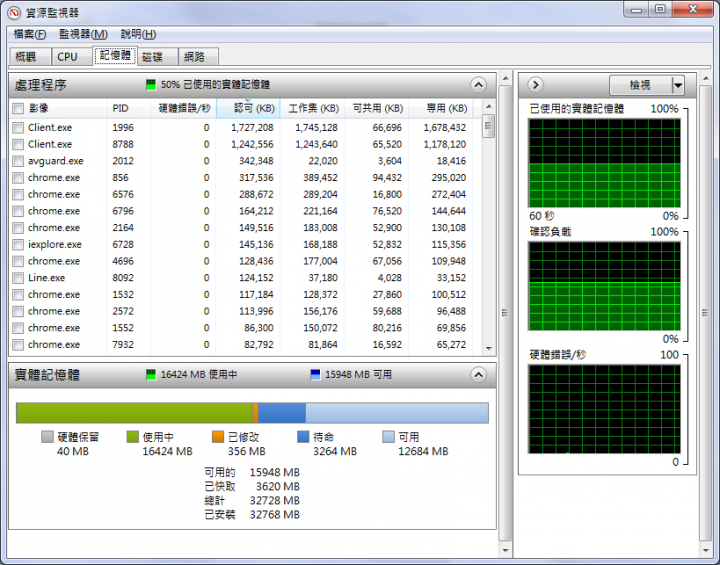Sort by Working Set (KB) column header
720x565 pixels.
pos(312,108)
